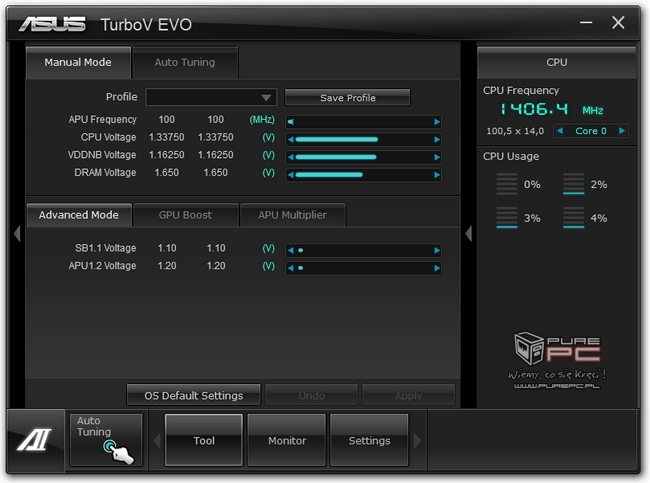Click the Apply button

[408, 396]
